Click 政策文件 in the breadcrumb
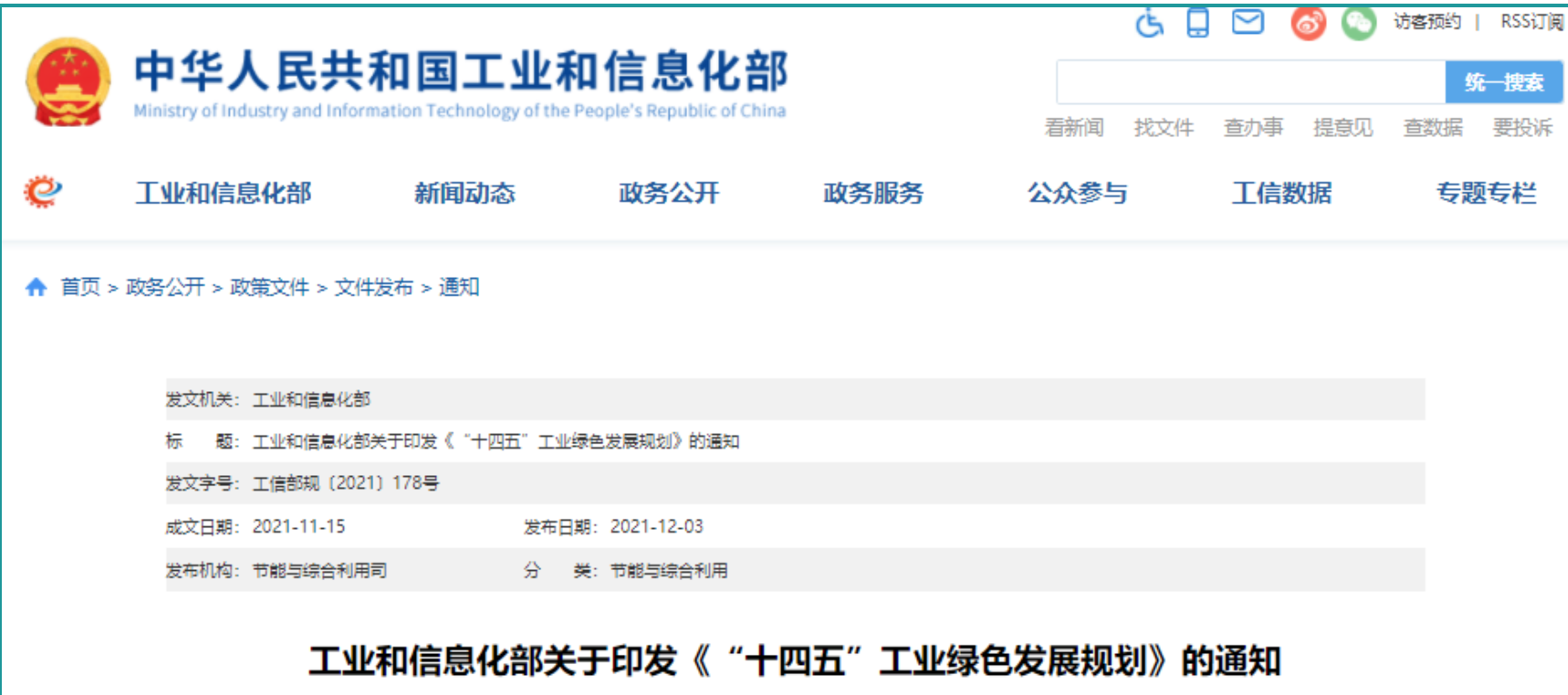 coord(269,287)
